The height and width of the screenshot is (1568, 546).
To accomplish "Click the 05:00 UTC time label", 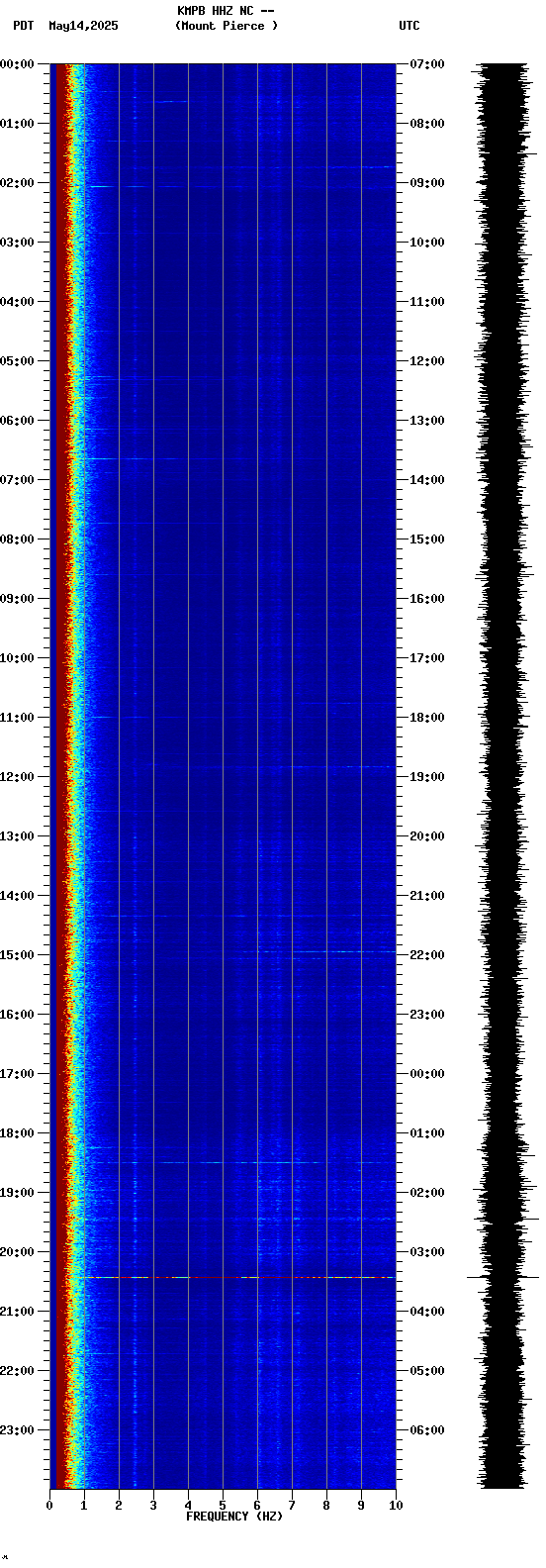I will coord(427,1371).
